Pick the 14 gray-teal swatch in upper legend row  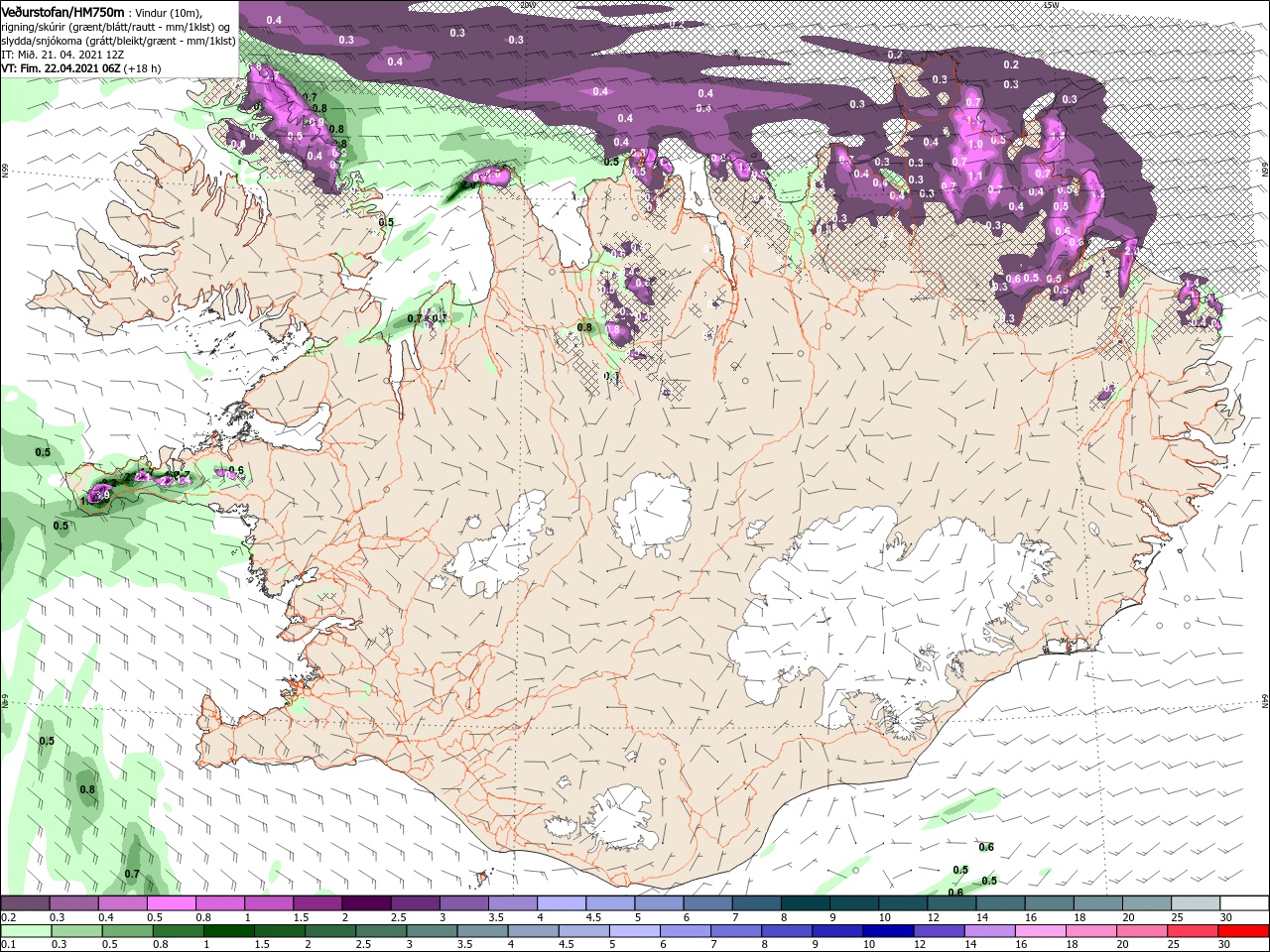click(x=1001, y=903)
